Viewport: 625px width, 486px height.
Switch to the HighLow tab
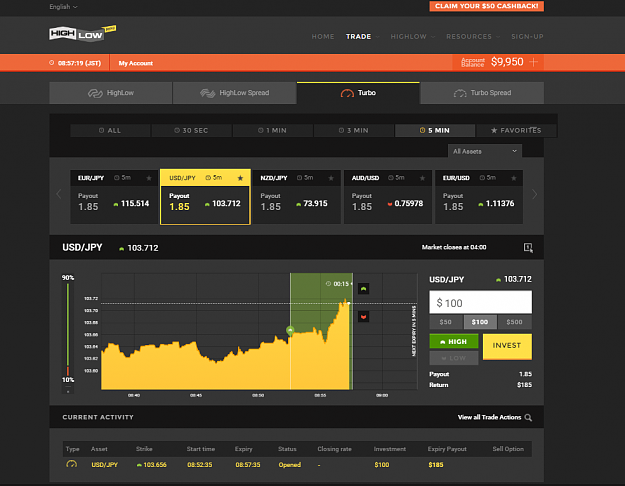110,93
